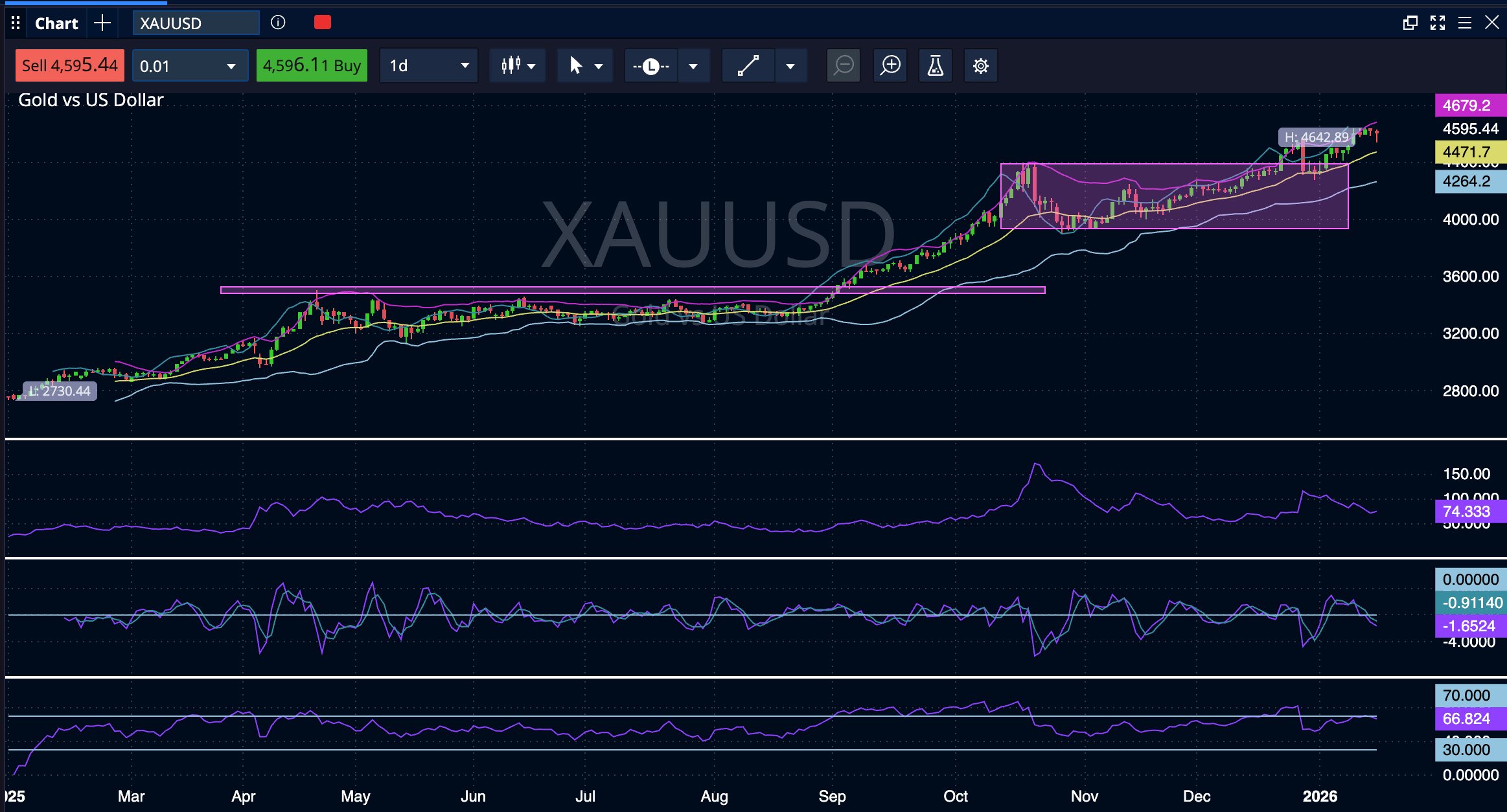Click the magenta 4679.2 price label
Screen dimensions: 1507x812
(x=1469, y=105)
